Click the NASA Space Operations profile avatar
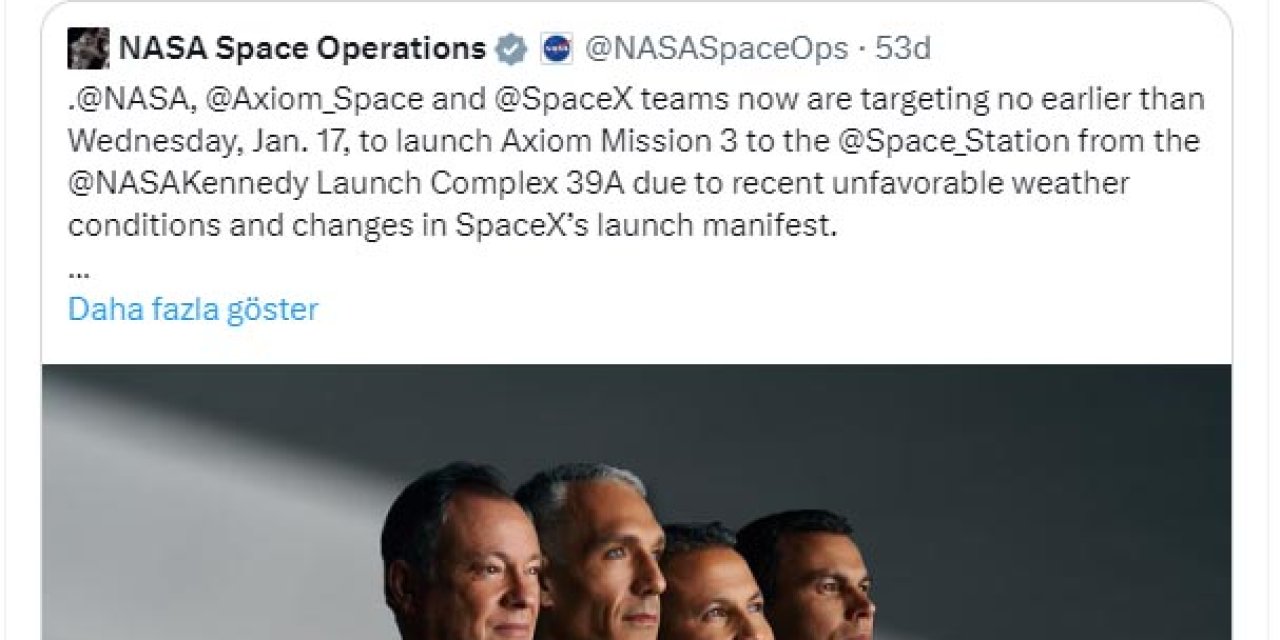Image resolution: width=1280 pixels, height=640 pixels. [88, 48]
